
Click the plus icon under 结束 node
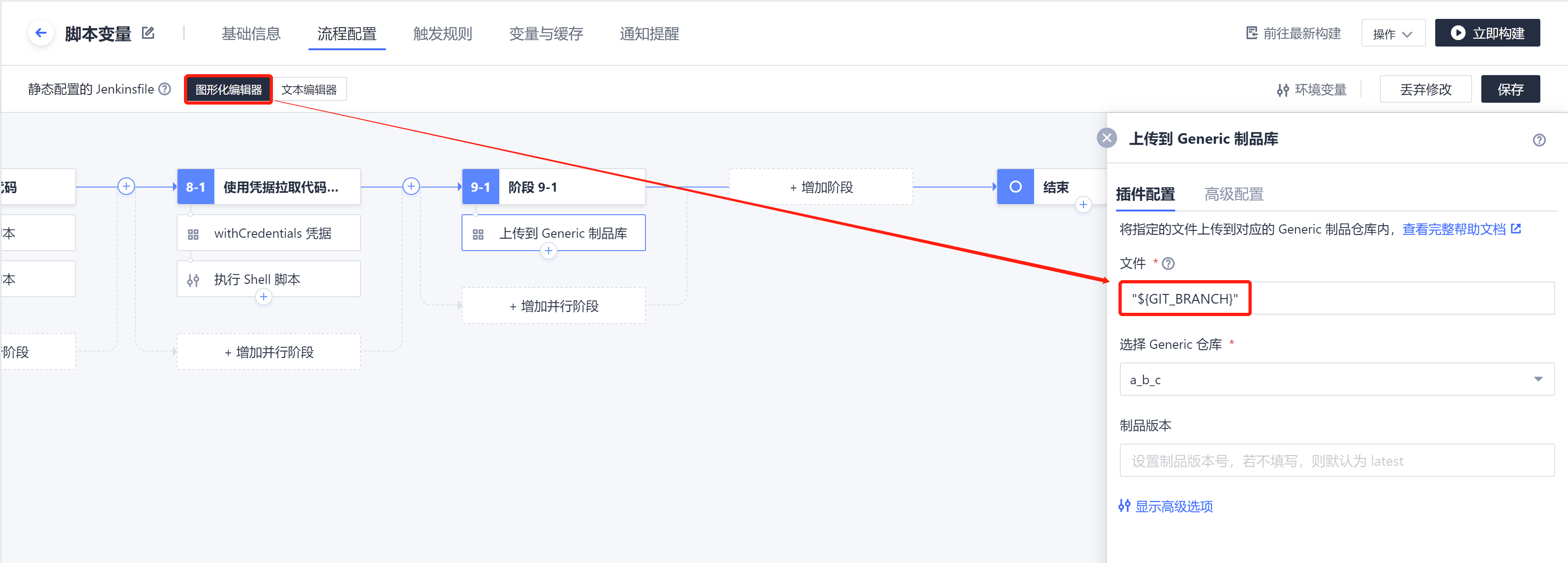[1083, 205]
